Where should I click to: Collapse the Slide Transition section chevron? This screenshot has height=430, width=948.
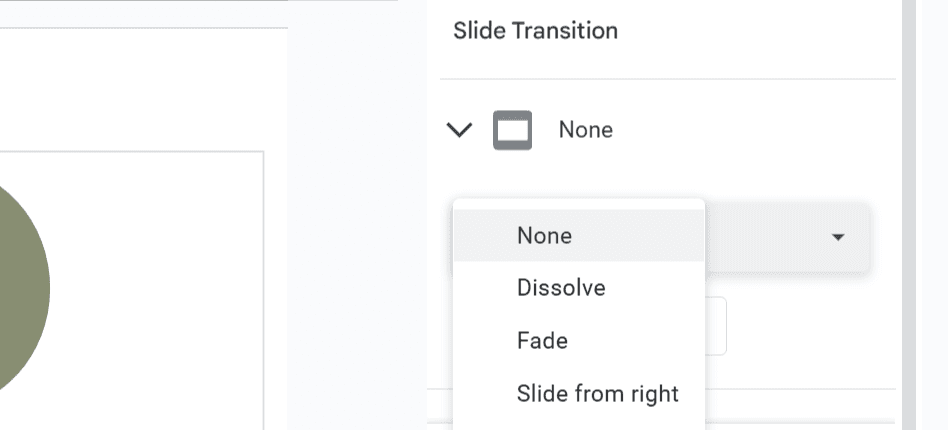[x=459, y=129]
